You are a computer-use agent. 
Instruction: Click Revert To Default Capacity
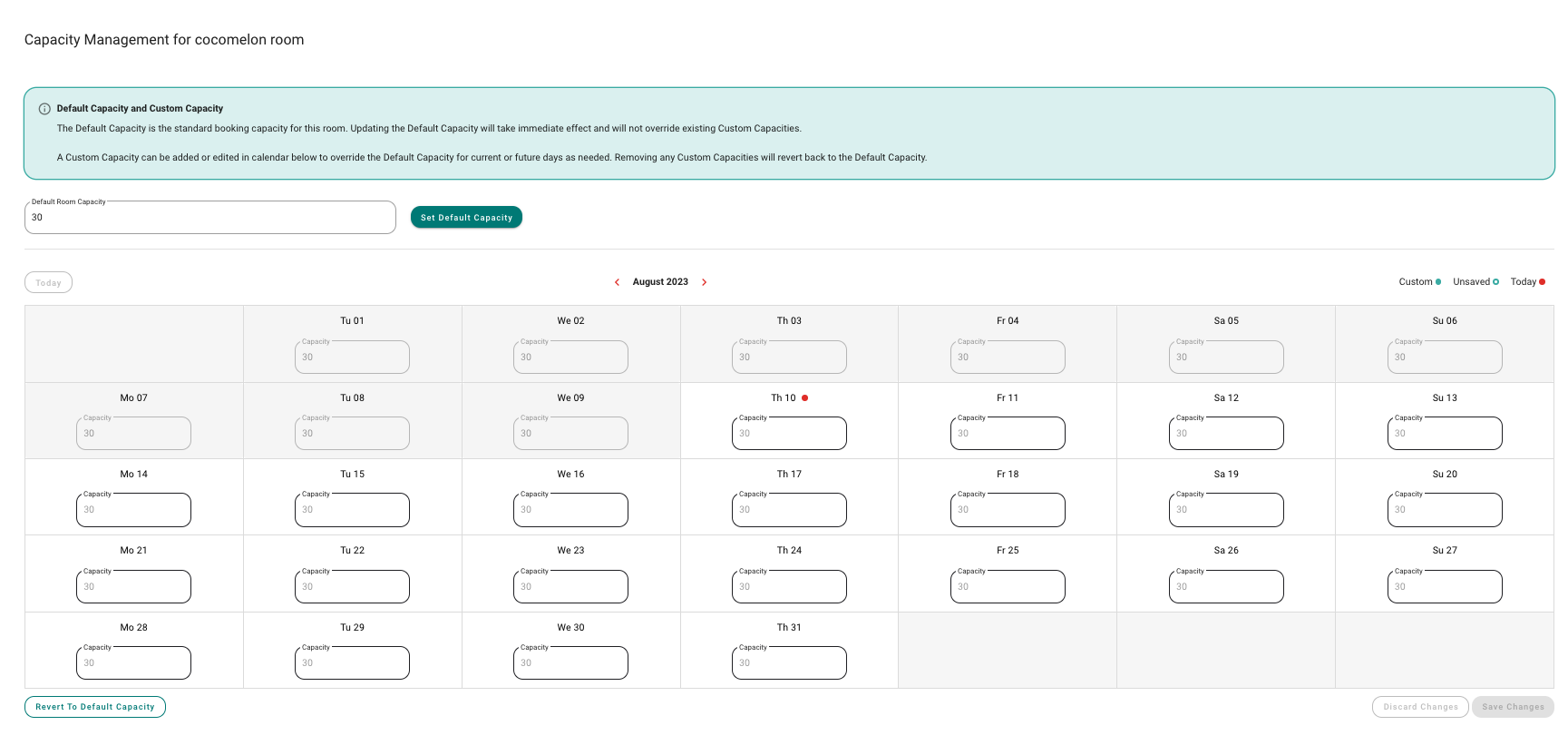[95, 707]
